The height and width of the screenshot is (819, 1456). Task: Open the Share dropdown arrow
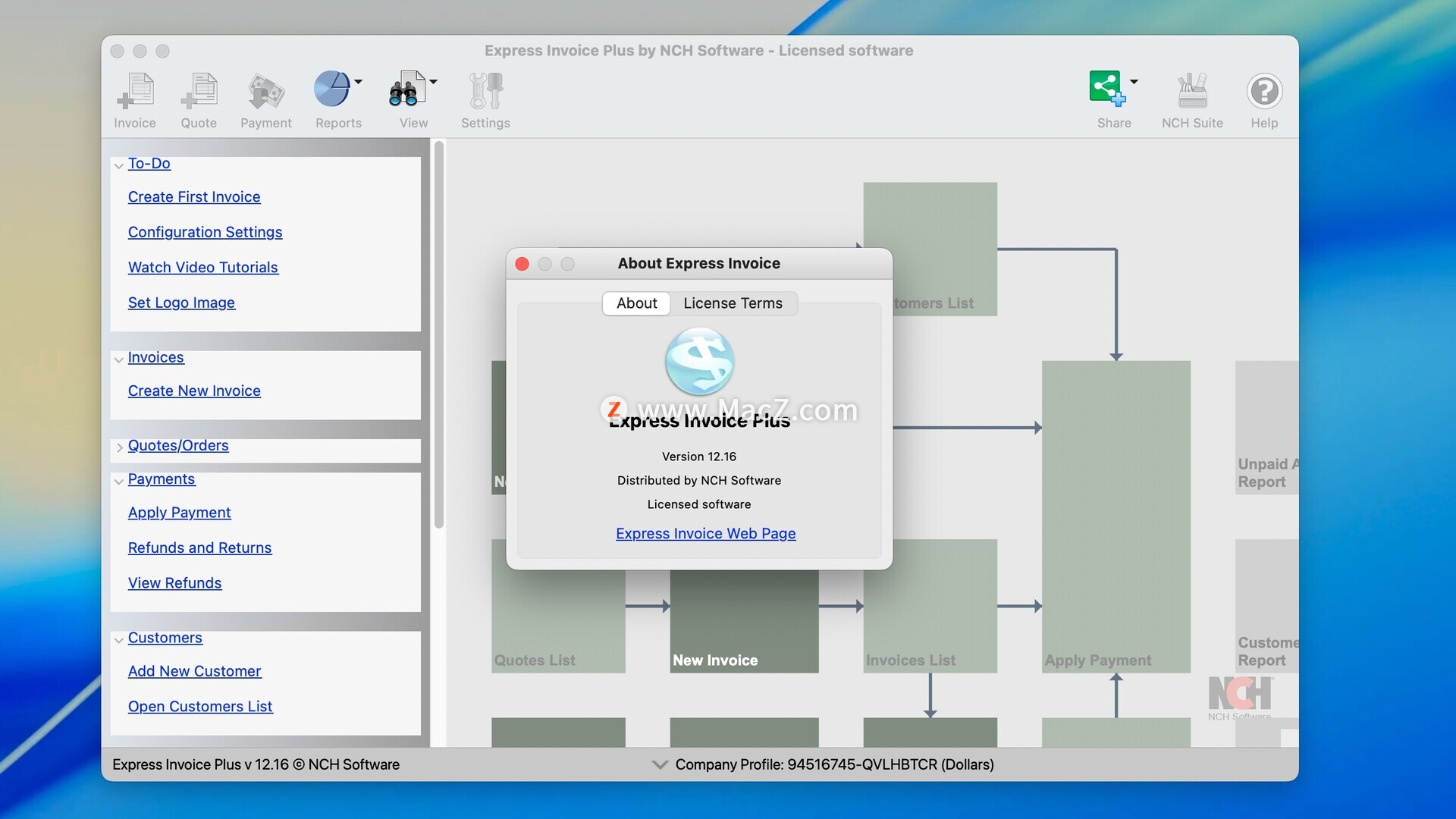tap(1134, 81)
